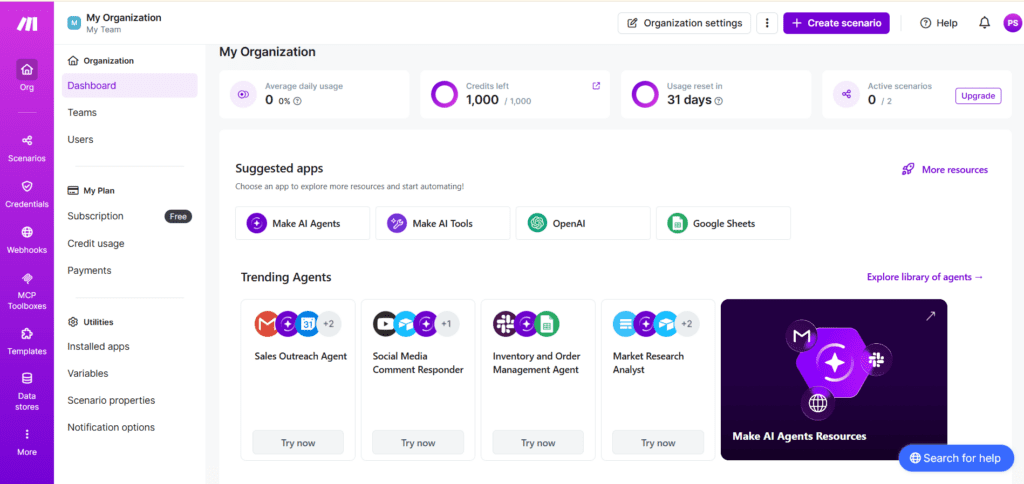
Task: Try now on Inventory and Order Management Agent
Action: (538, 443)
